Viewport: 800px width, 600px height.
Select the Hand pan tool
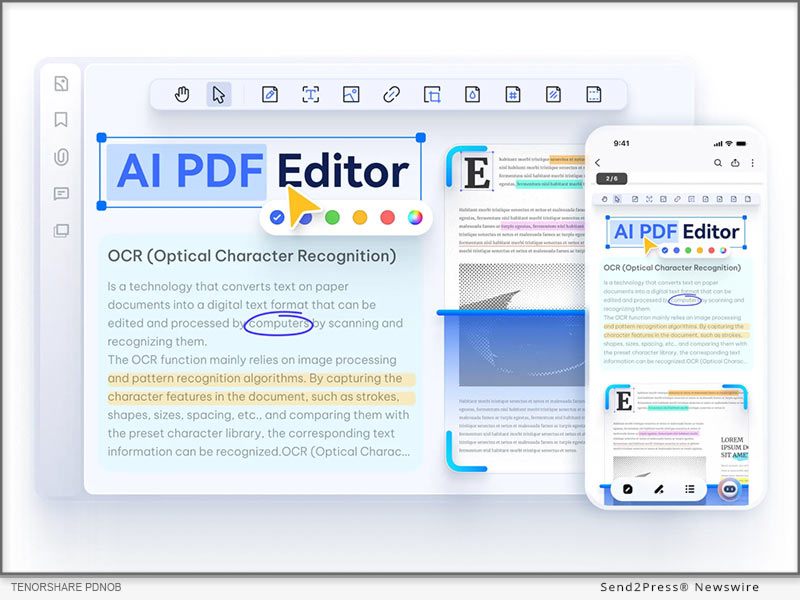182,94
